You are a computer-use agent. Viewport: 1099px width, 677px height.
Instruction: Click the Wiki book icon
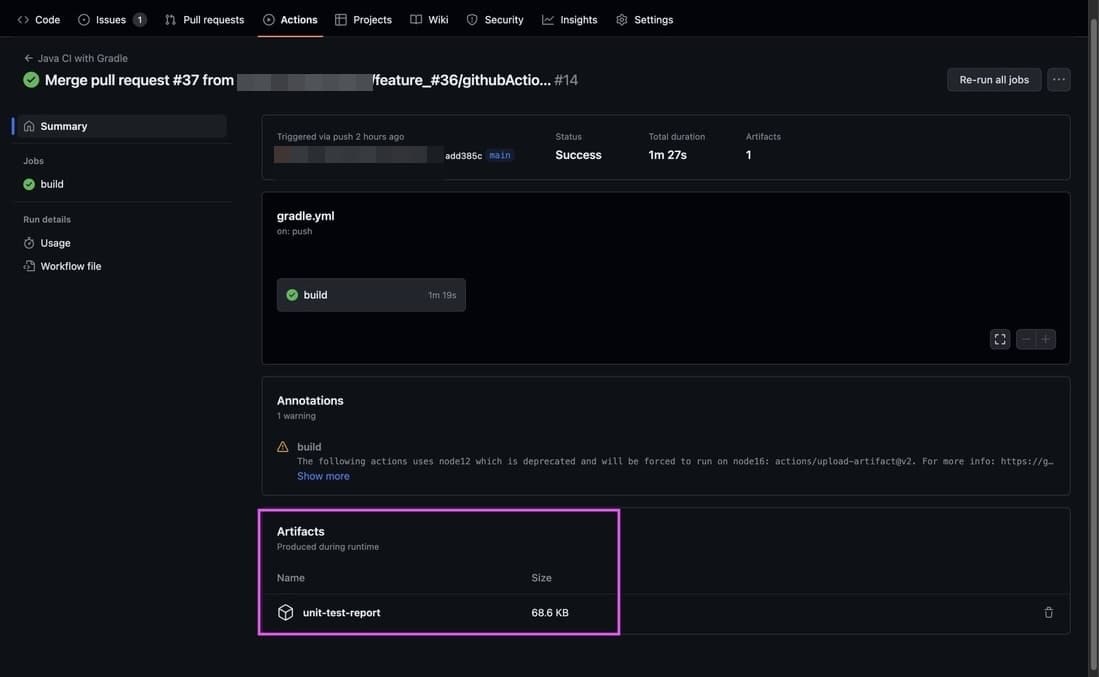tap(416, 20)
